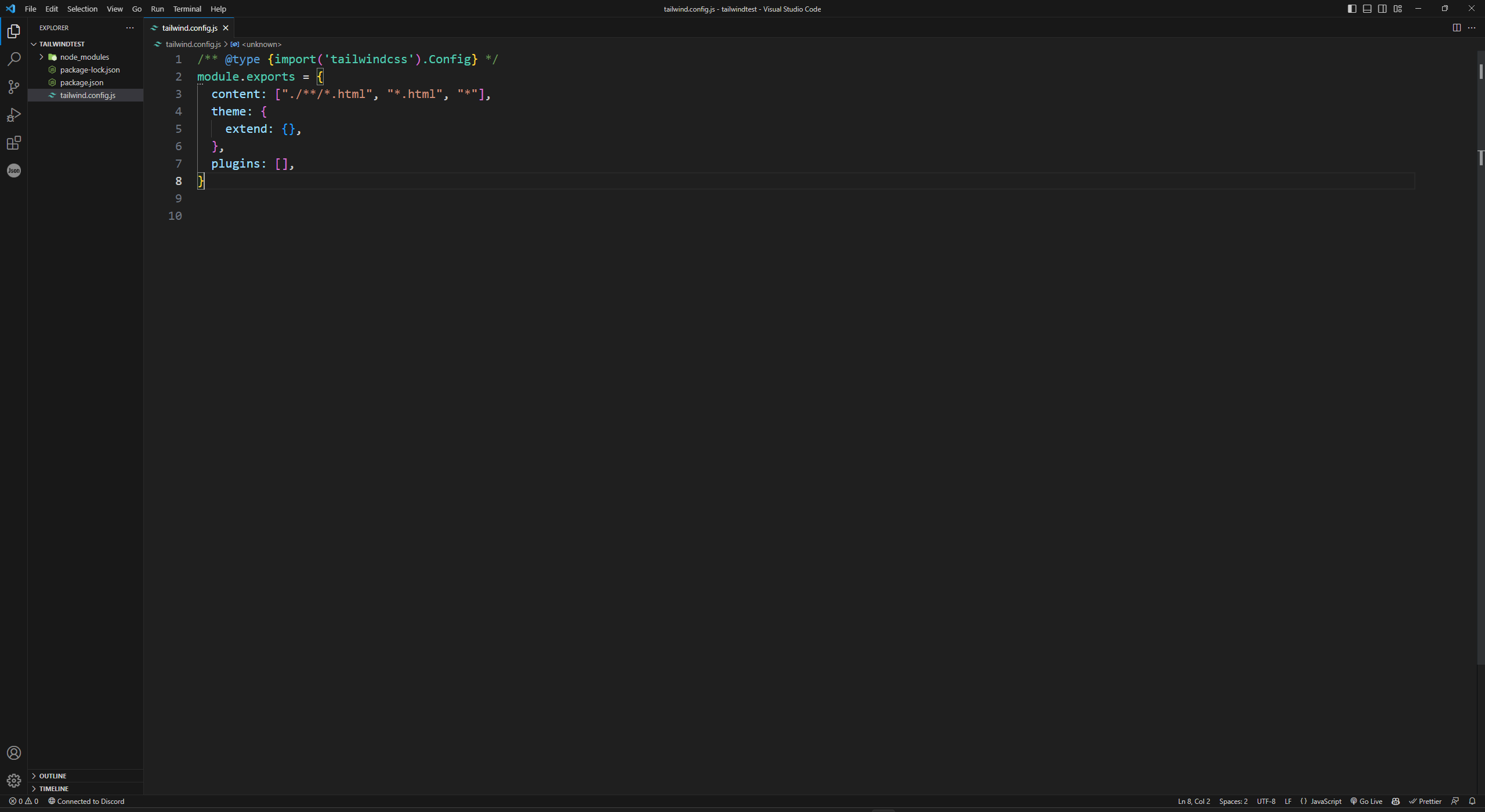Open the Extensions view

[13, 143]
